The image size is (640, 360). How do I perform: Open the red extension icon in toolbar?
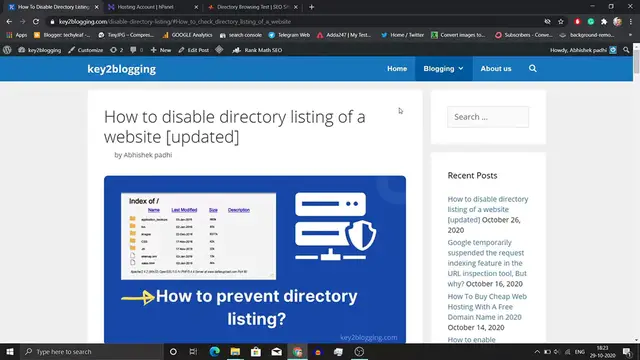(577, 22)
